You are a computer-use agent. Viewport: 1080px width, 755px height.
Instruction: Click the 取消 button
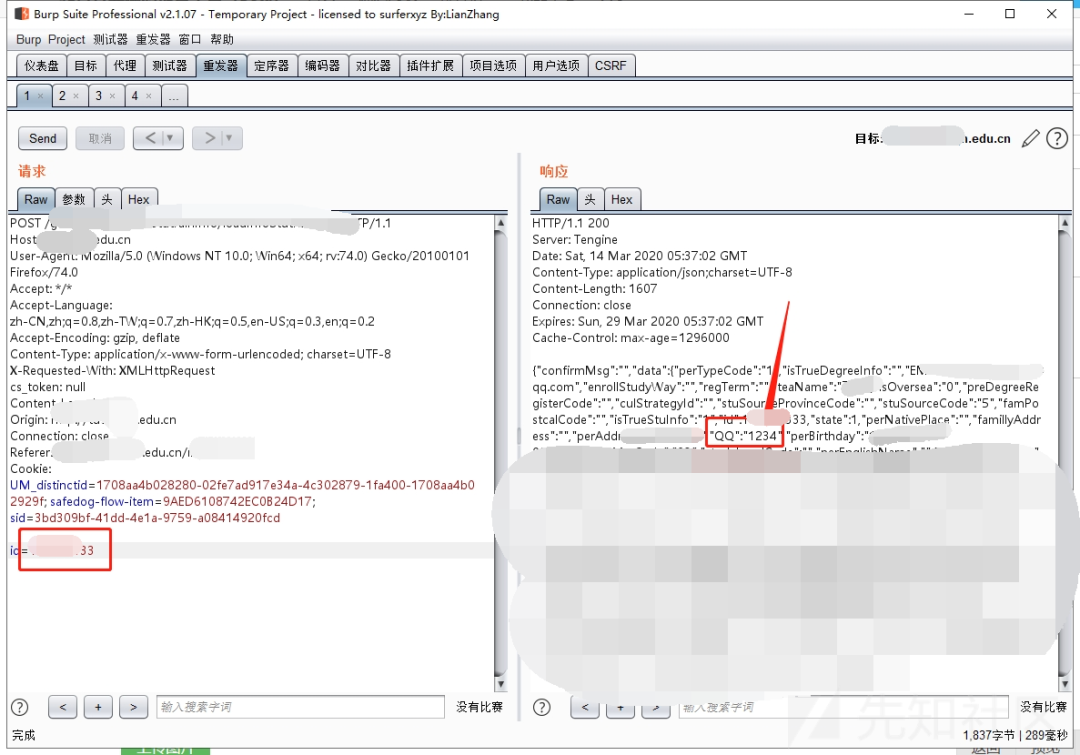click(x=100, y=138)
